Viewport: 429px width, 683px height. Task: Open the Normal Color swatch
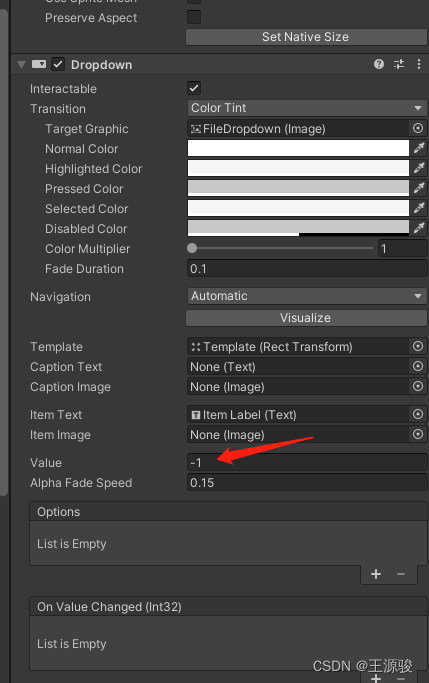298,148
